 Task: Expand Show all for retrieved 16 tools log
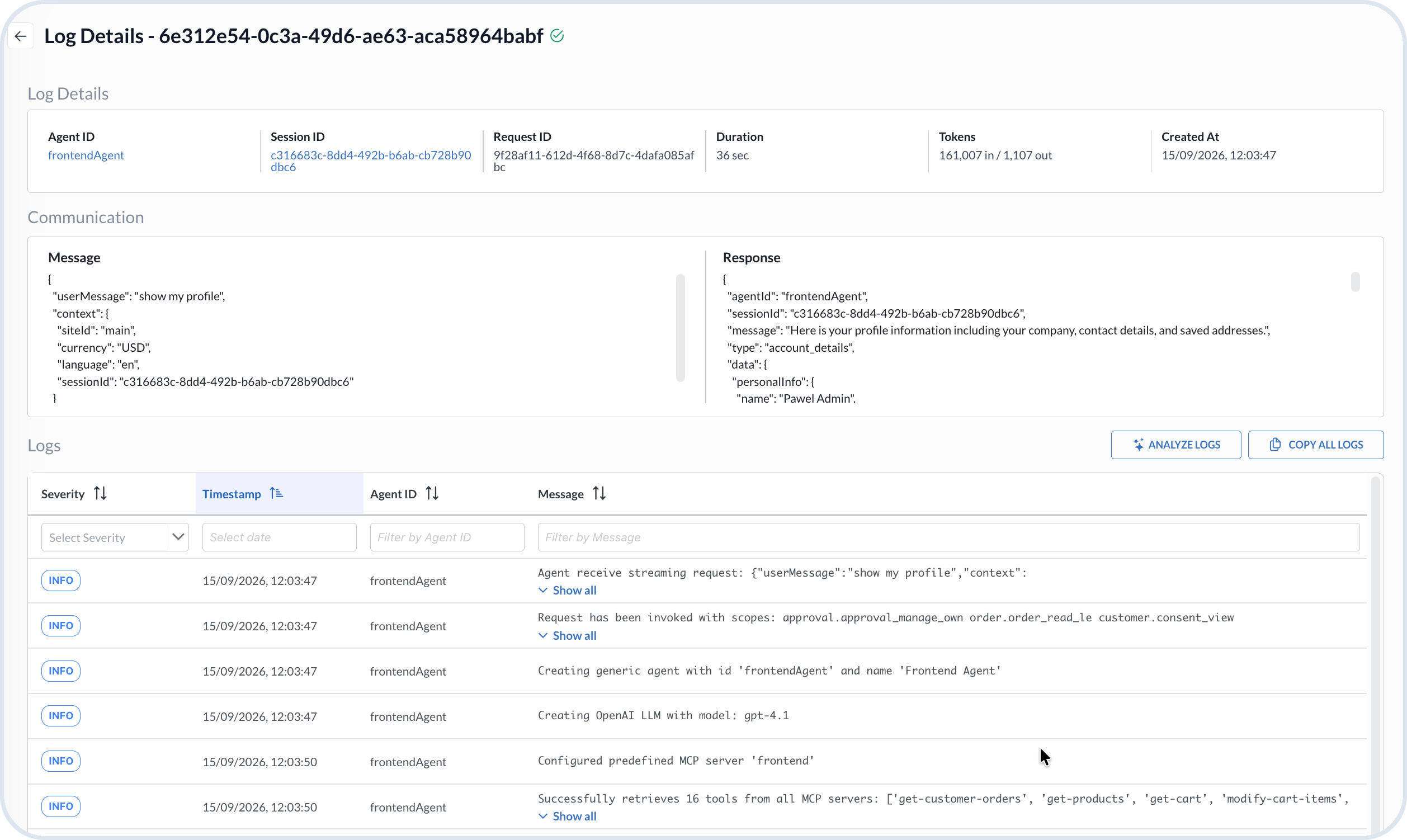[567, 816]
